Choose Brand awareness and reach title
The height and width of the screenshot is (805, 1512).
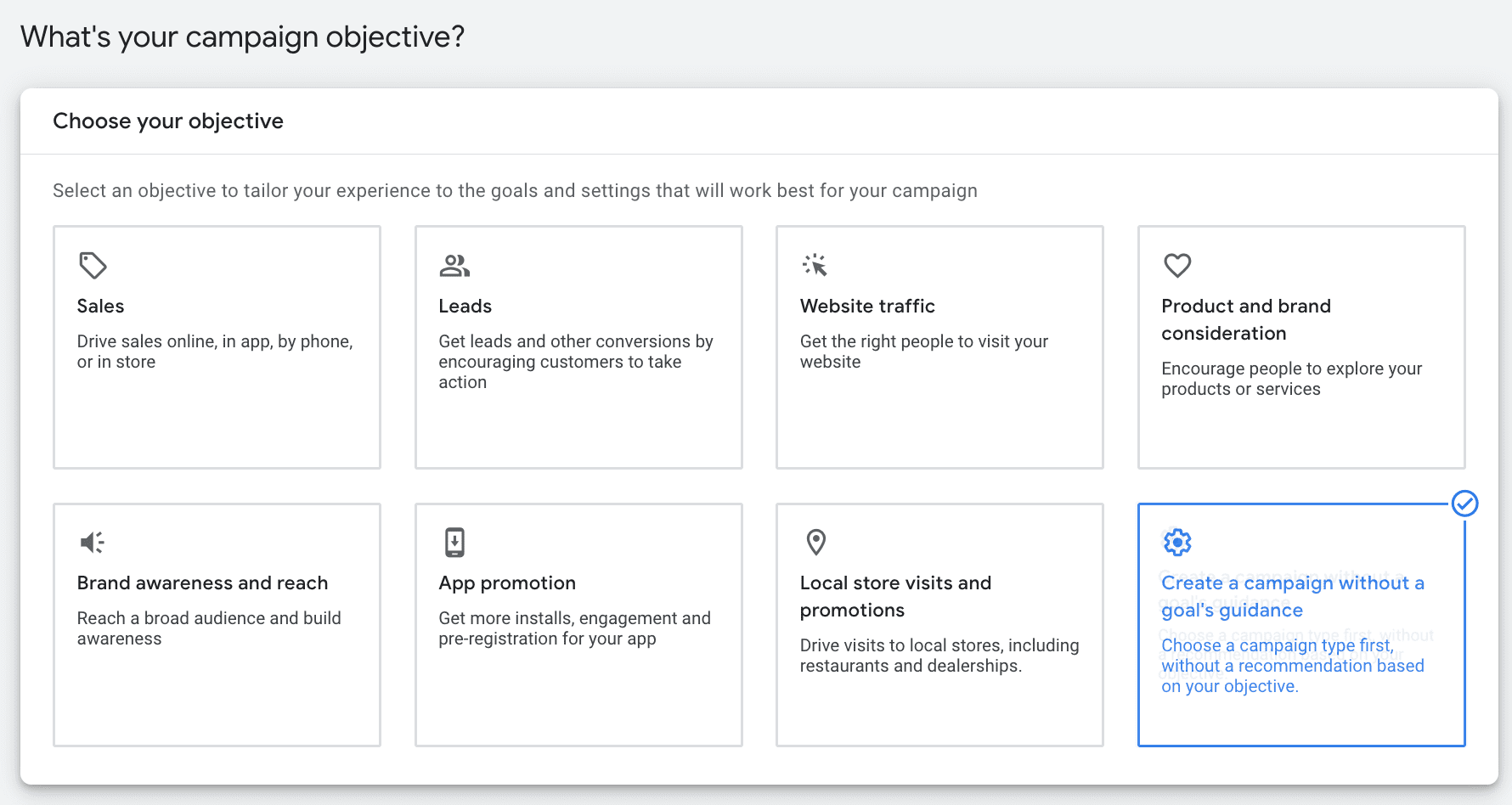pyautogui.click(x=202, y=583)
